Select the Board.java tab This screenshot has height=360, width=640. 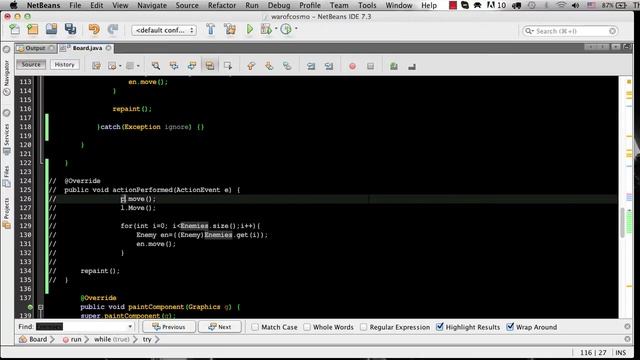tap(87, 48)
